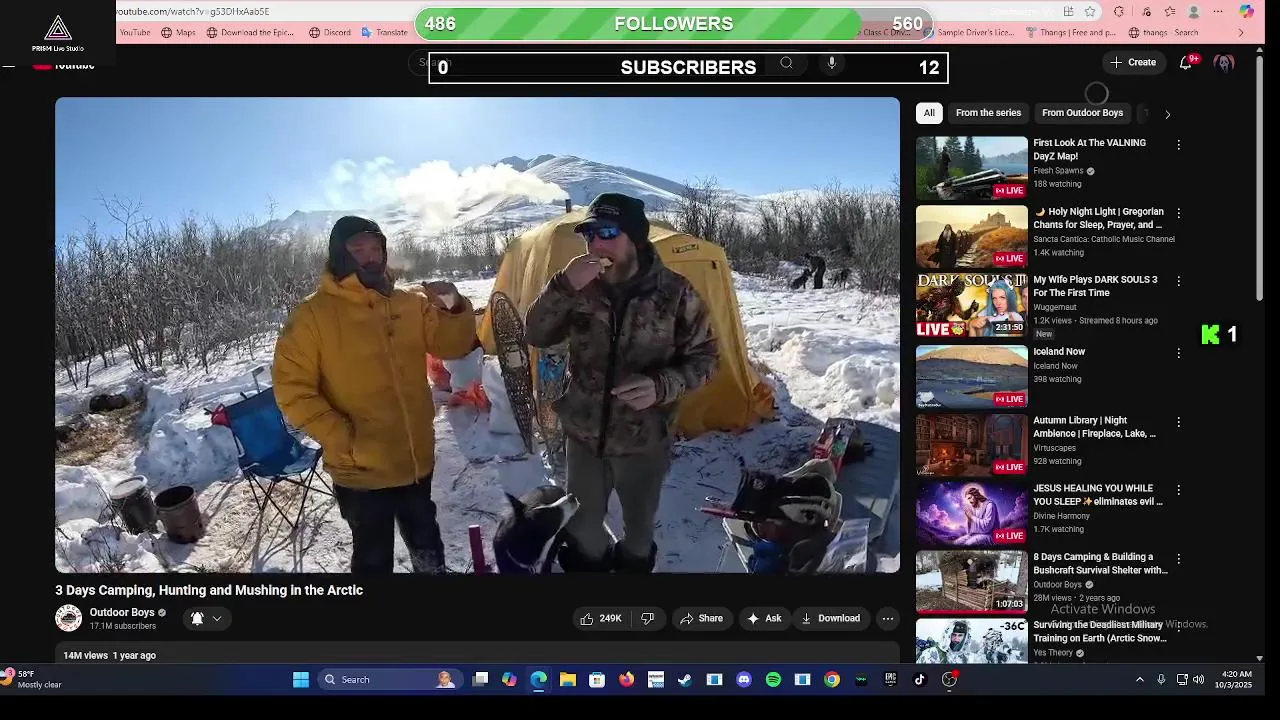Open Steam from the taskbar

[x=685, y=680]
